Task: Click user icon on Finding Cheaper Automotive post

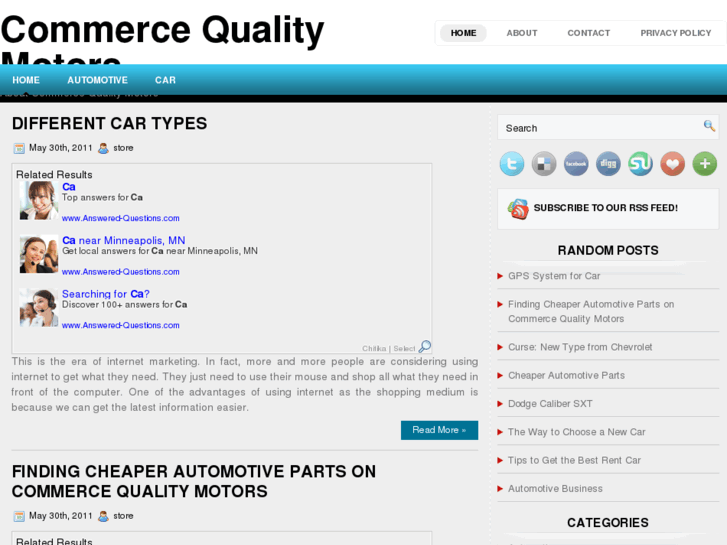Action: pos(103,516)
